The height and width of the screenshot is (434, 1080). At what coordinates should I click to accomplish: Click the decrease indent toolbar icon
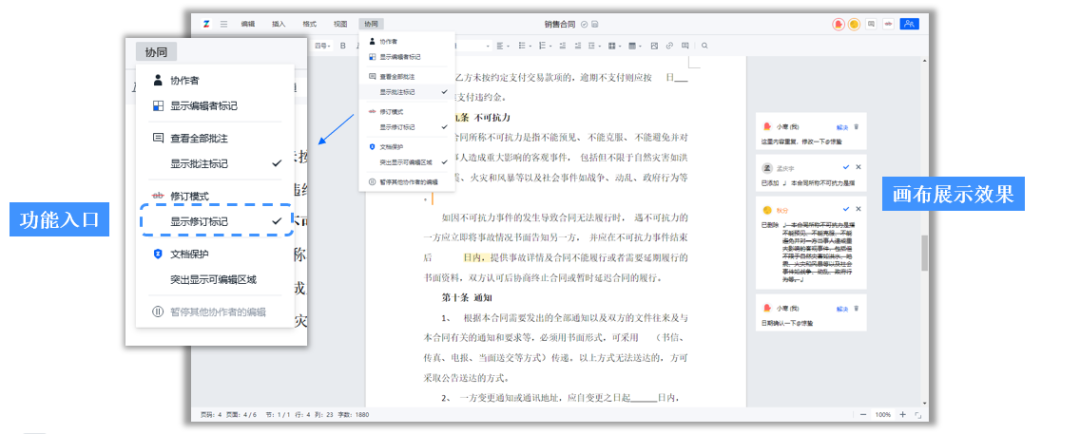pyautogui.click(x=563, y=46)
